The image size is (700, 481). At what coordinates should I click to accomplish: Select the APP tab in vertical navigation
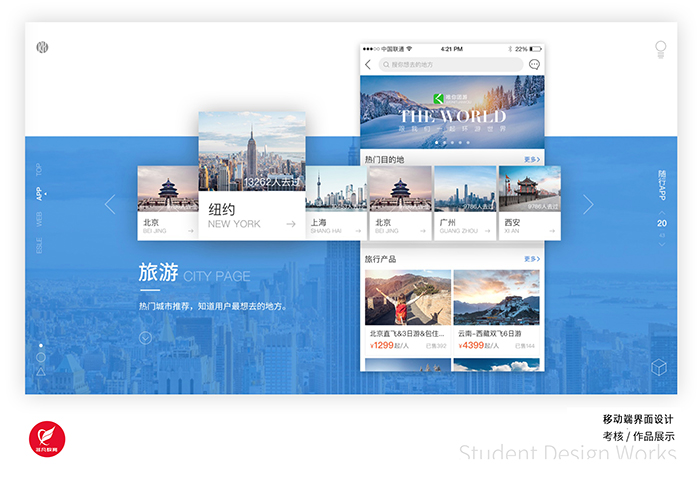pos(39,194)
